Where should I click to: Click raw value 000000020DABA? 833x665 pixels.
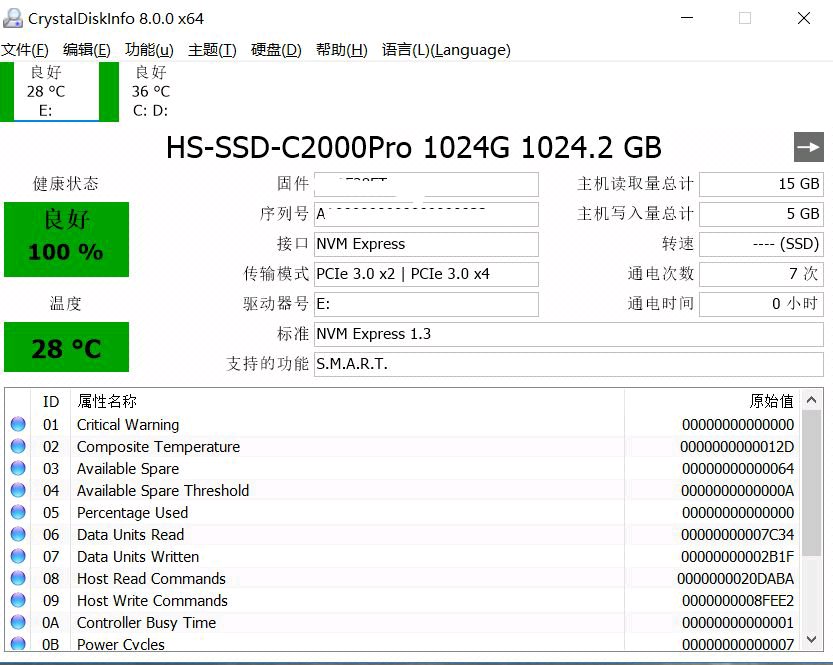pos(736,578)
